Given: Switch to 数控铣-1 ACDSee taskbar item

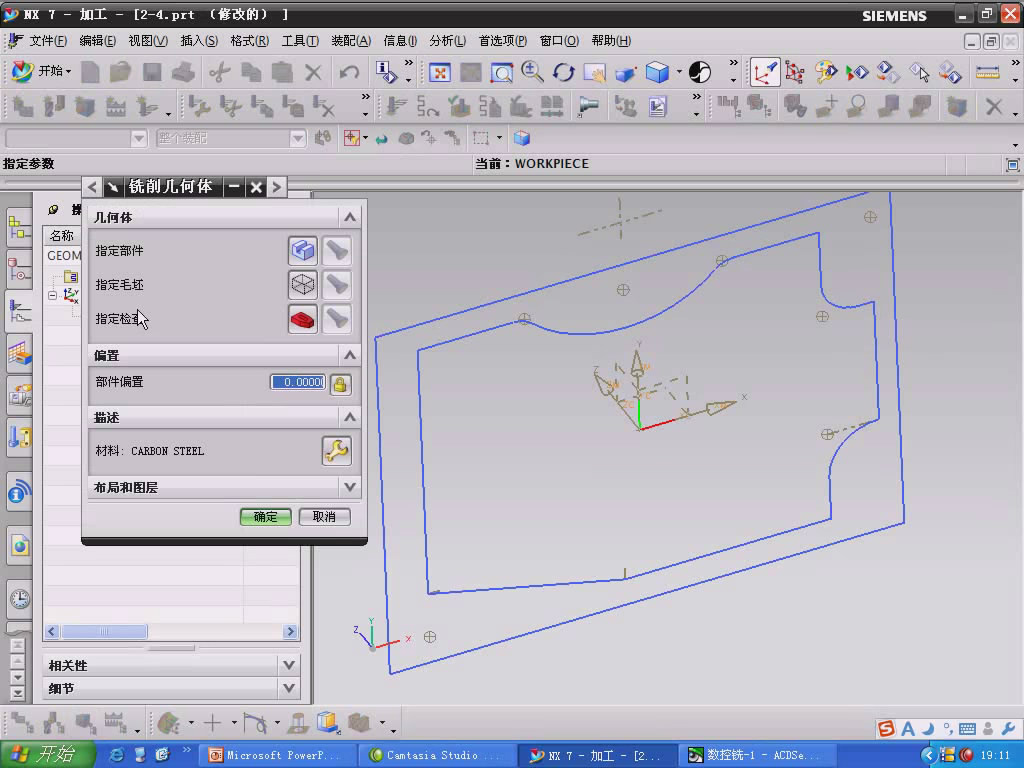Looking at the screenshot, I should click(x=756, y=755).
